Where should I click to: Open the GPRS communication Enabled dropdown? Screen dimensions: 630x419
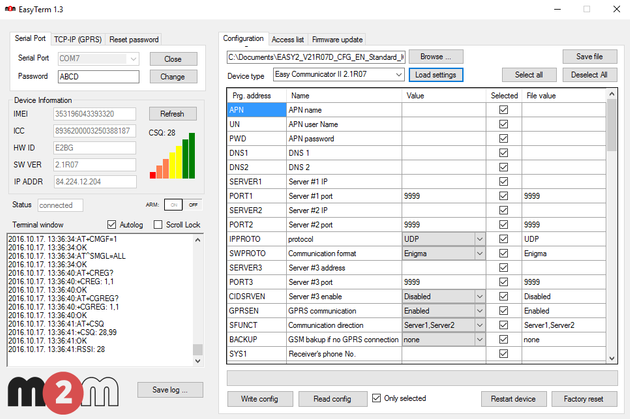click(479, 311)
